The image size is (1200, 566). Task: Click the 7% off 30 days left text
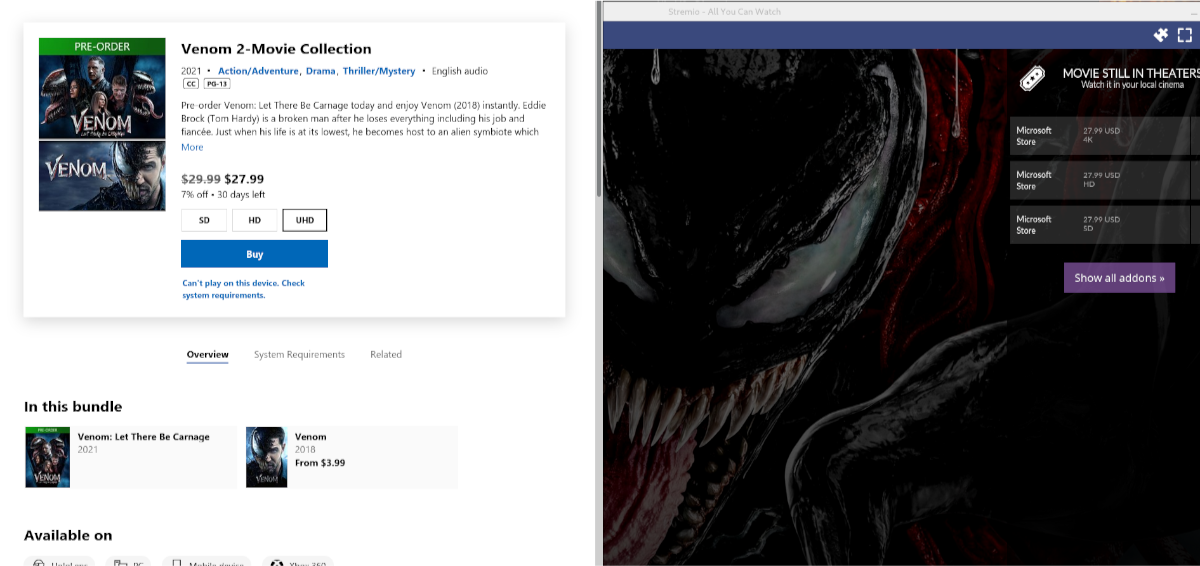point(223,195)
